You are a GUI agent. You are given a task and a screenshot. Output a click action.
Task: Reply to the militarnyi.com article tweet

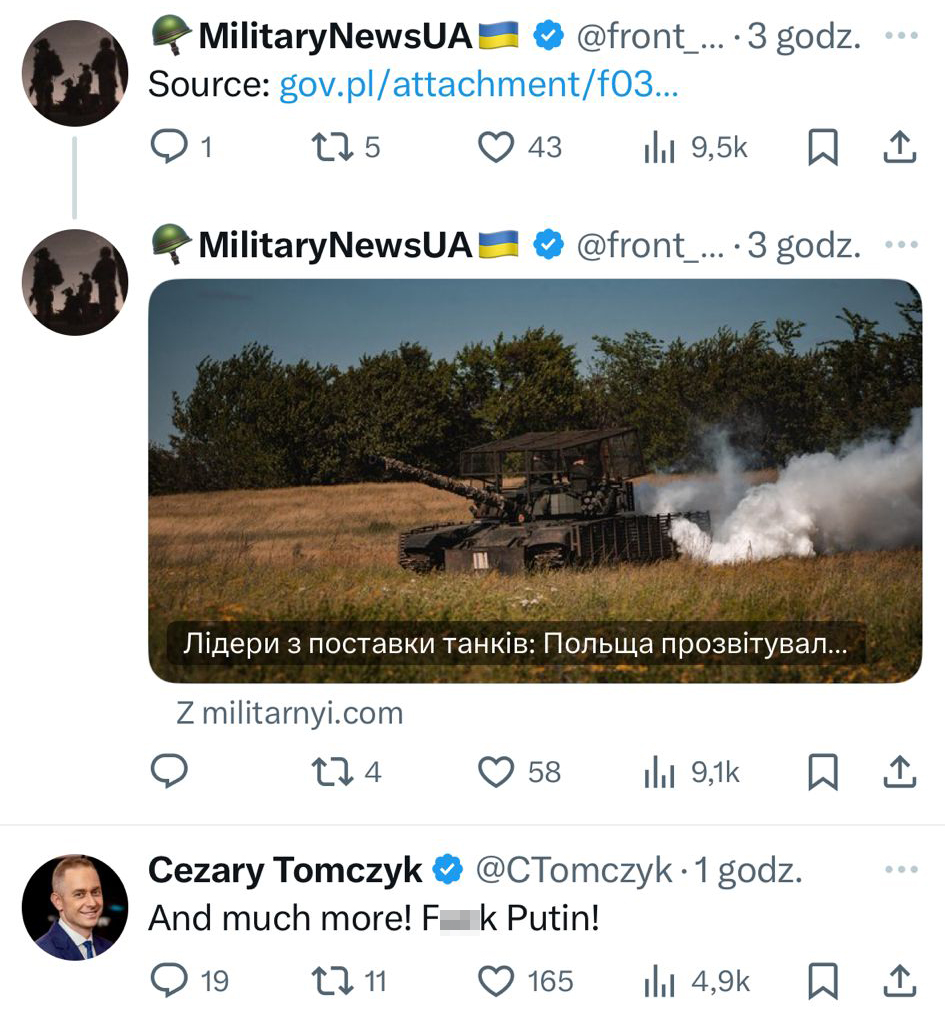pyautogui.click(x=169, y=772)
